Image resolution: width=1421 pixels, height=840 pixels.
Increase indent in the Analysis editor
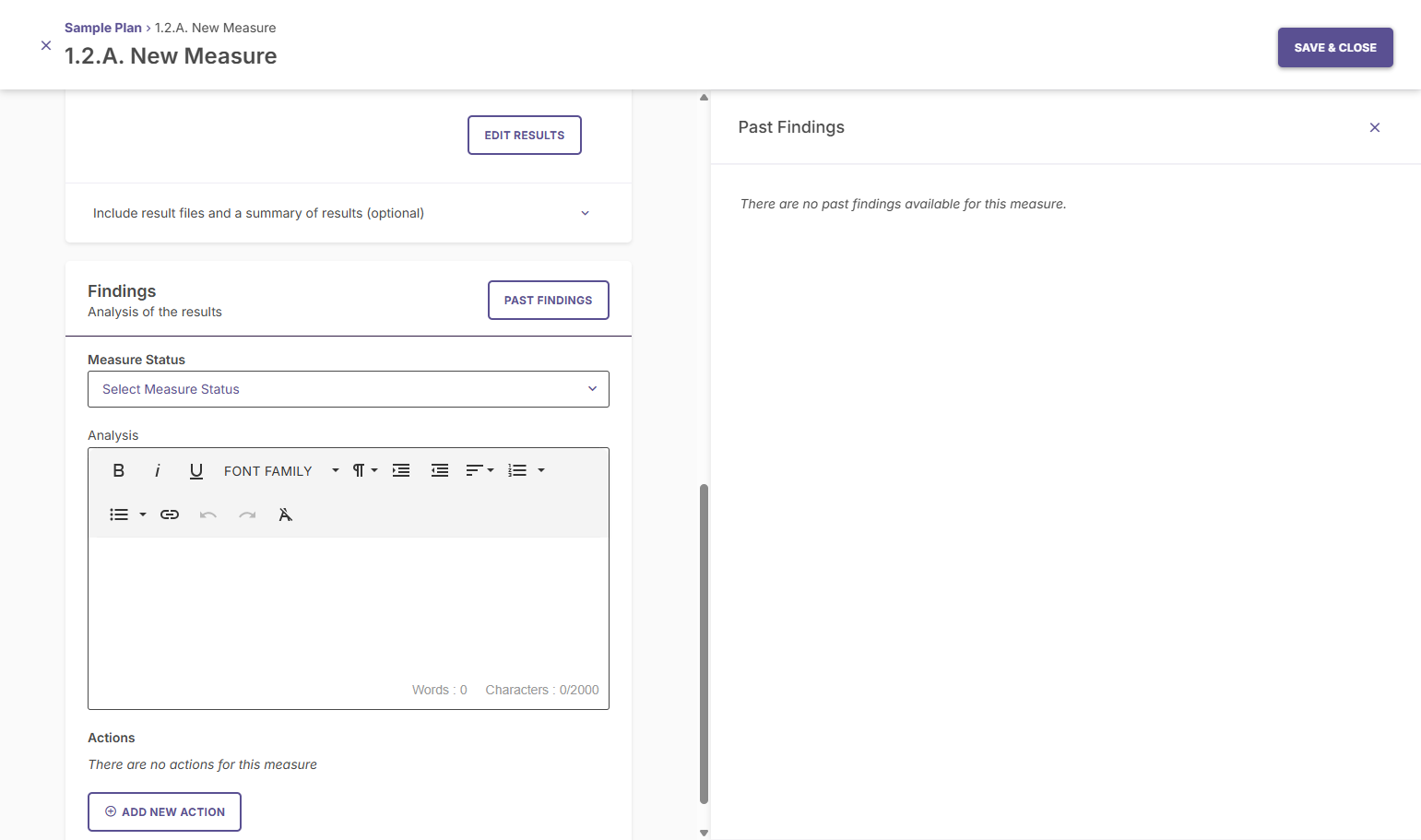401,470
